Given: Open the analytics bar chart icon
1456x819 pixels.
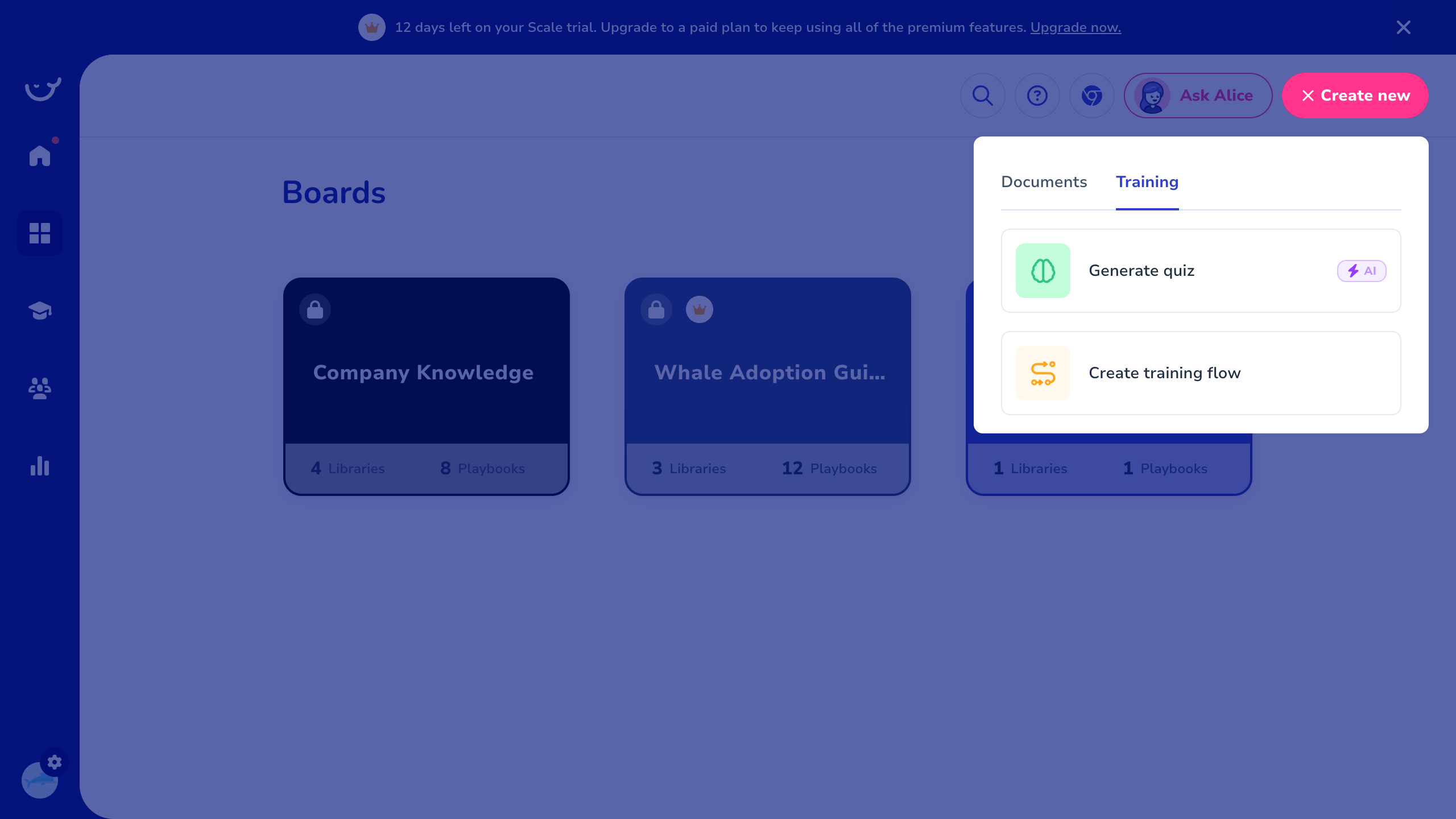Looking at the screenshot, I should point(40,466).
